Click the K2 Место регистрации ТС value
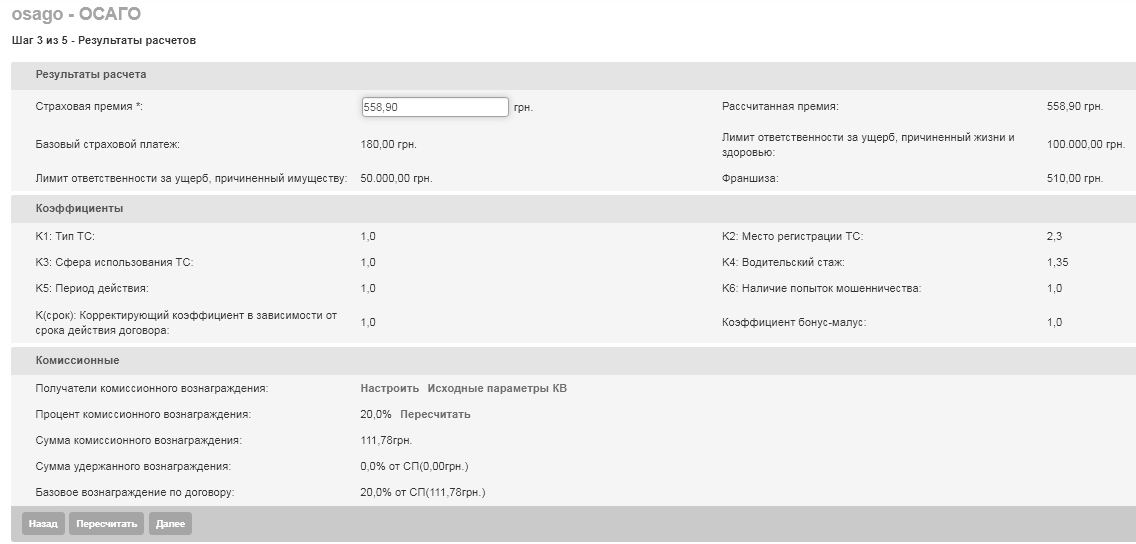 tap(1054, 236)
